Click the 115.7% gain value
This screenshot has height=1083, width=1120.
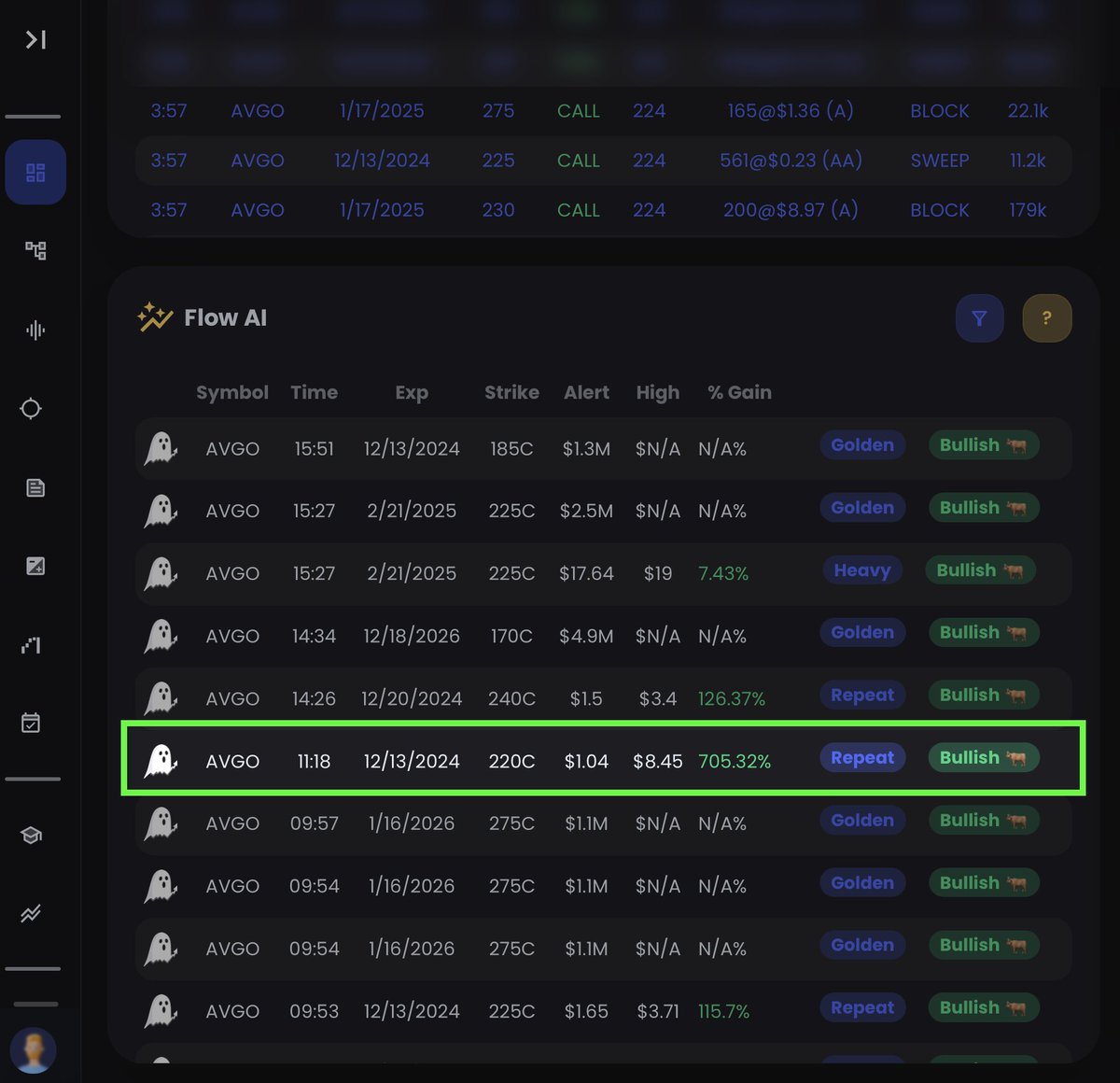coord(723,1012)
